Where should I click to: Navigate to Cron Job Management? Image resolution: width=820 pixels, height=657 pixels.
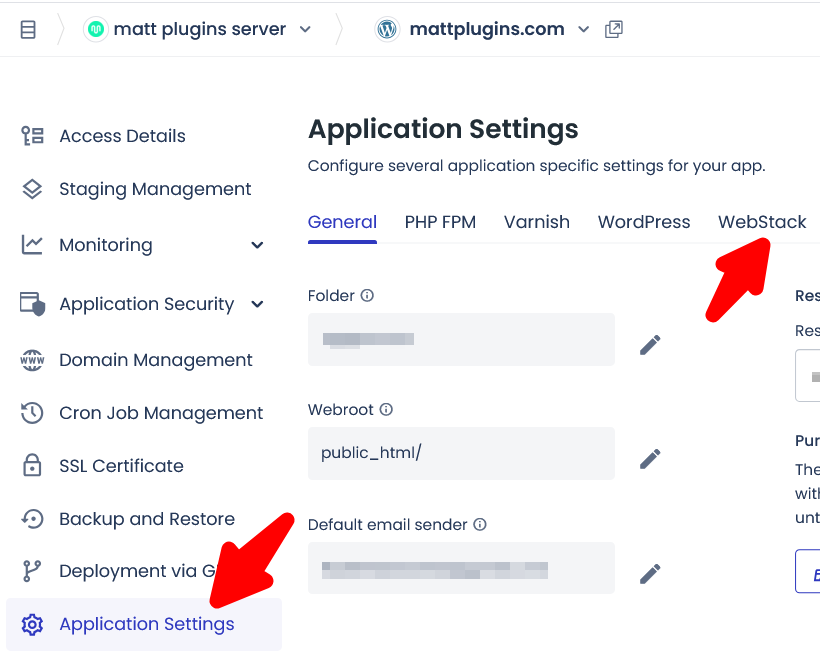tap(161, 413)
